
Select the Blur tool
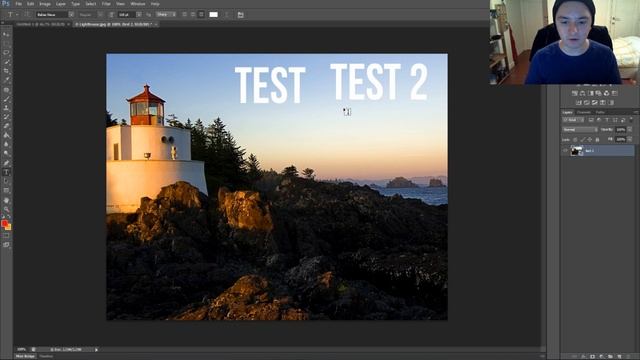tap(6, 144)
